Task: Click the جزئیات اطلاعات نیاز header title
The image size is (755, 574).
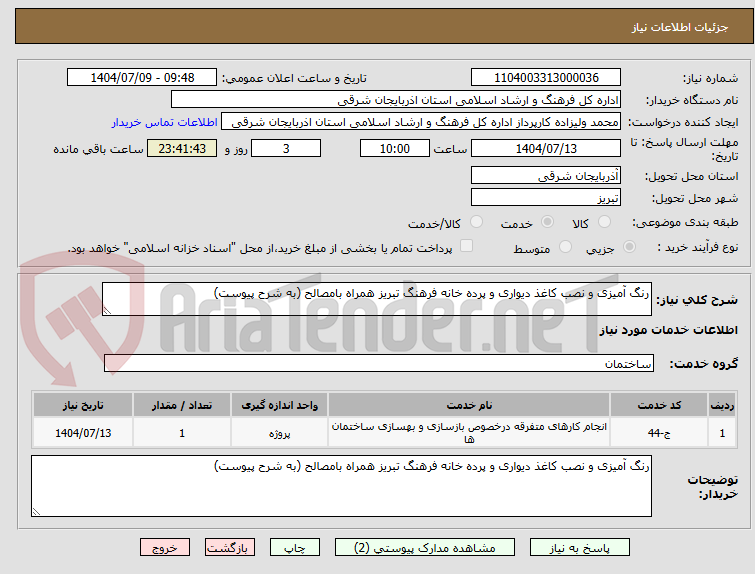Action: tap(680, 27)
